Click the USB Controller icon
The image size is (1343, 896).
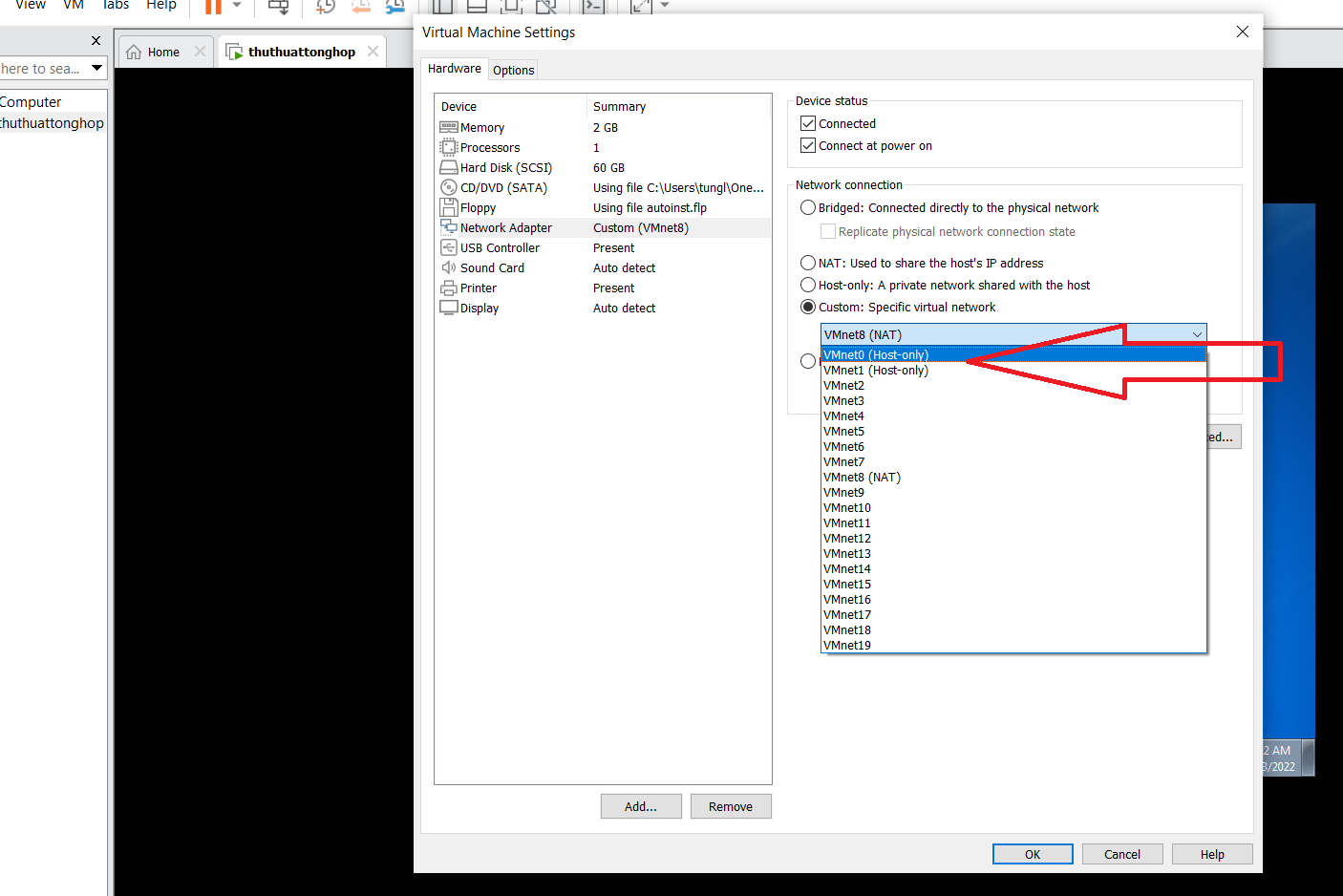449,247
